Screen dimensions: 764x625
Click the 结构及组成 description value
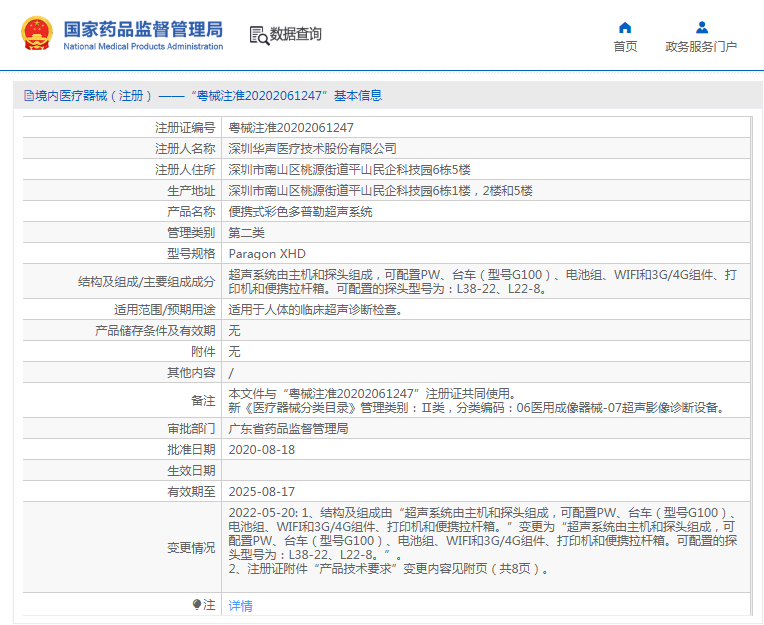point(482,282)
